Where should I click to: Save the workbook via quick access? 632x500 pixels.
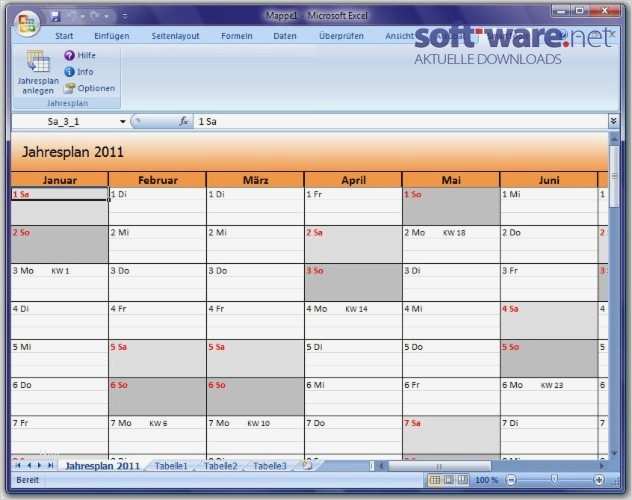(55, 17)
